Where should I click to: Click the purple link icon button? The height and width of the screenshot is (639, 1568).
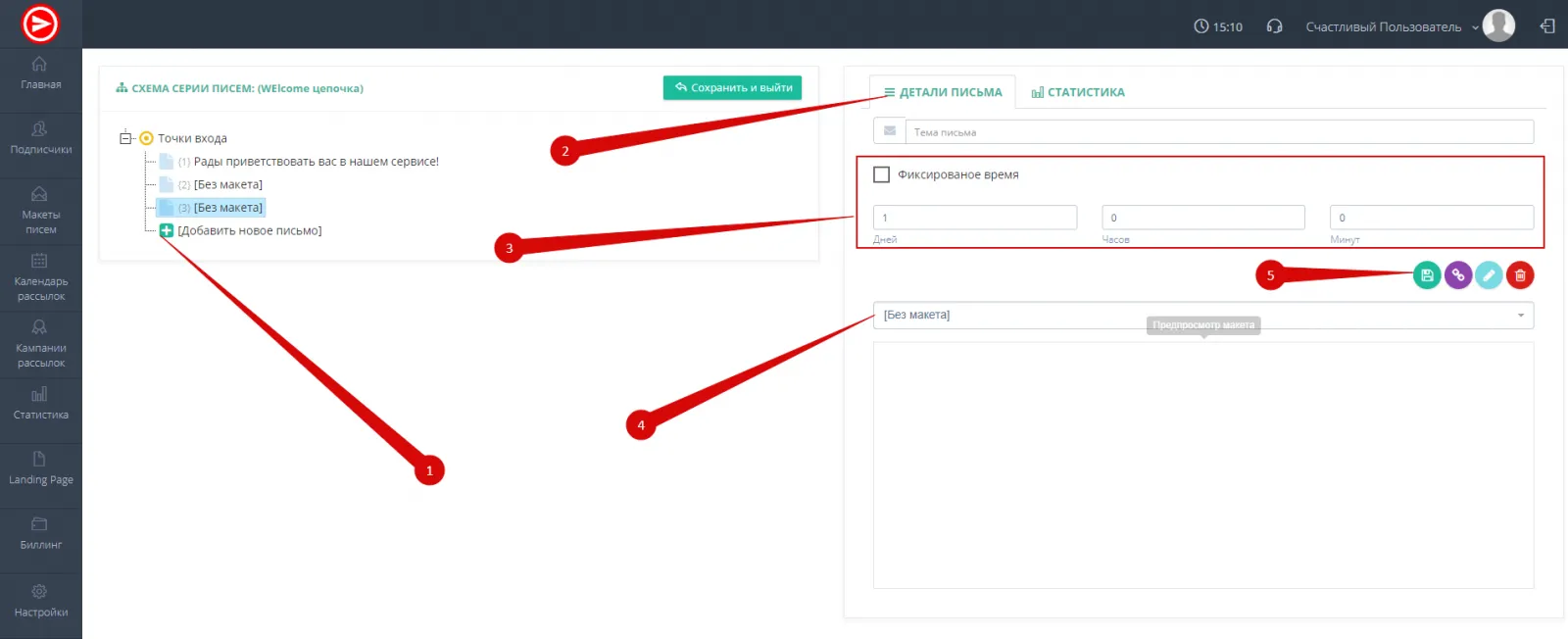1458,275
